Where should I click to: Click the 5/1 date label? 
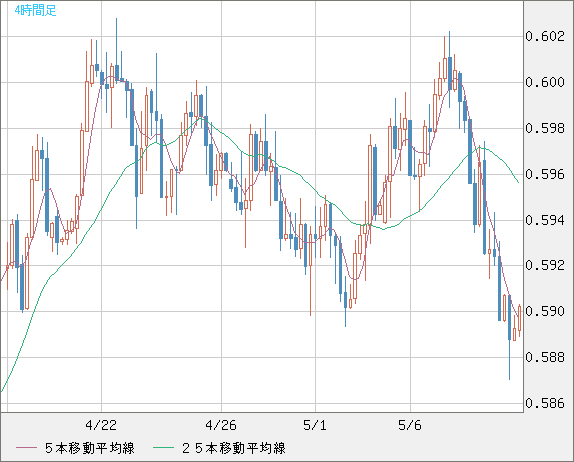(x=315, y=425)
